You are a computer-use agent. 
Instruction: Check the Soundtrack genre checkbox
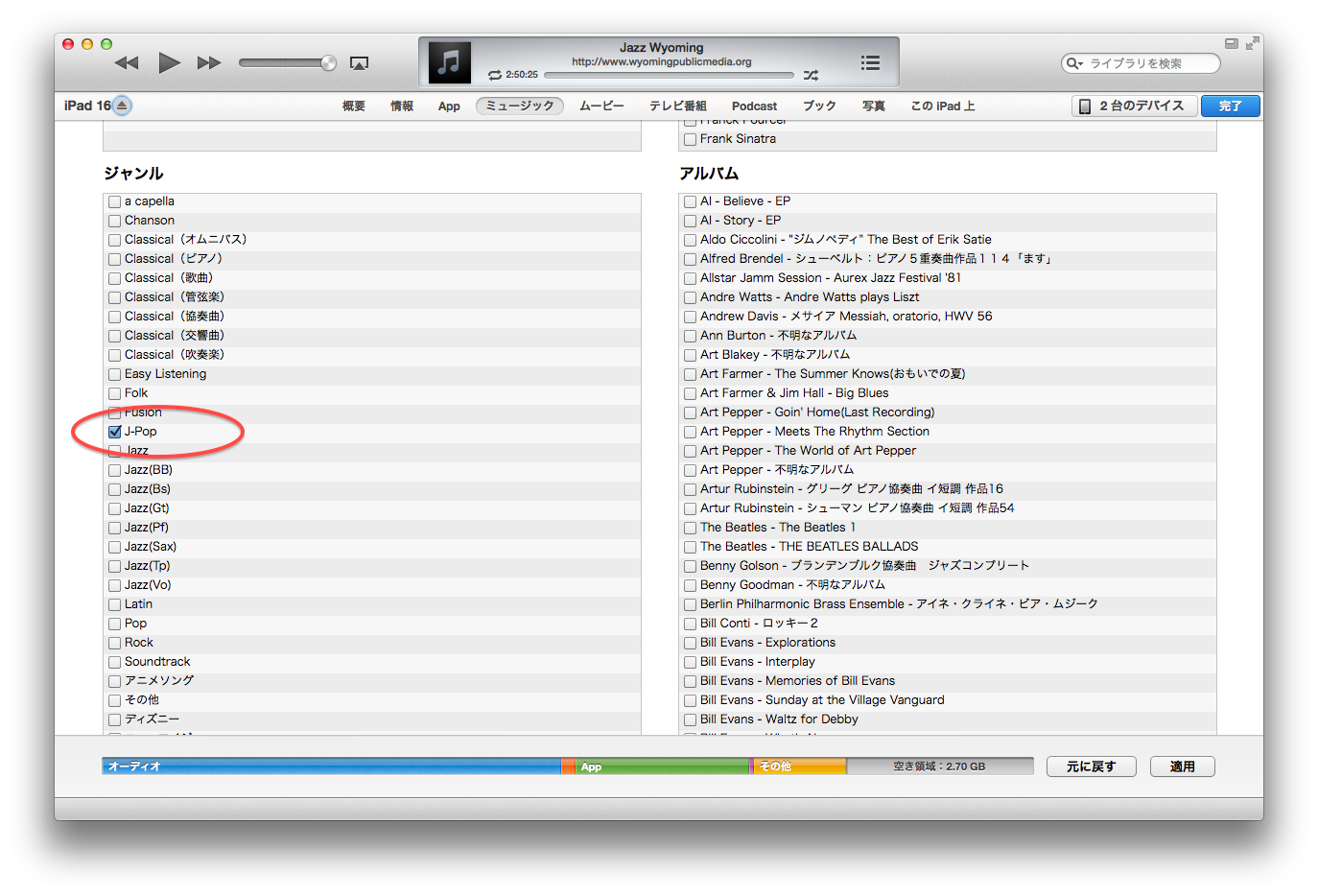[115, 662]
